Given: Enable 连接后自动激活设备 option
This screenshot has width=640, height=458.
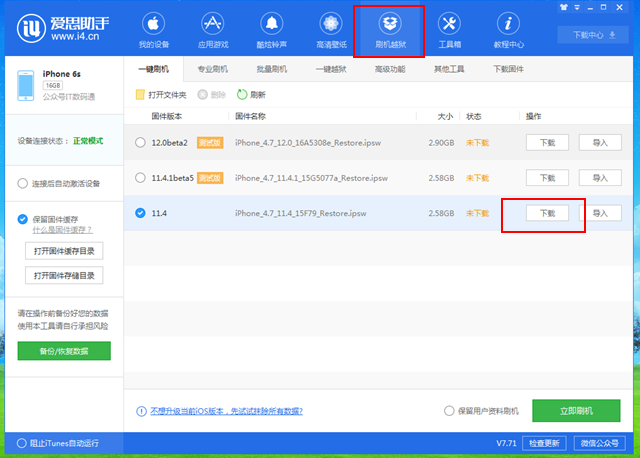Looking at the screenshot, I should 23,184.
